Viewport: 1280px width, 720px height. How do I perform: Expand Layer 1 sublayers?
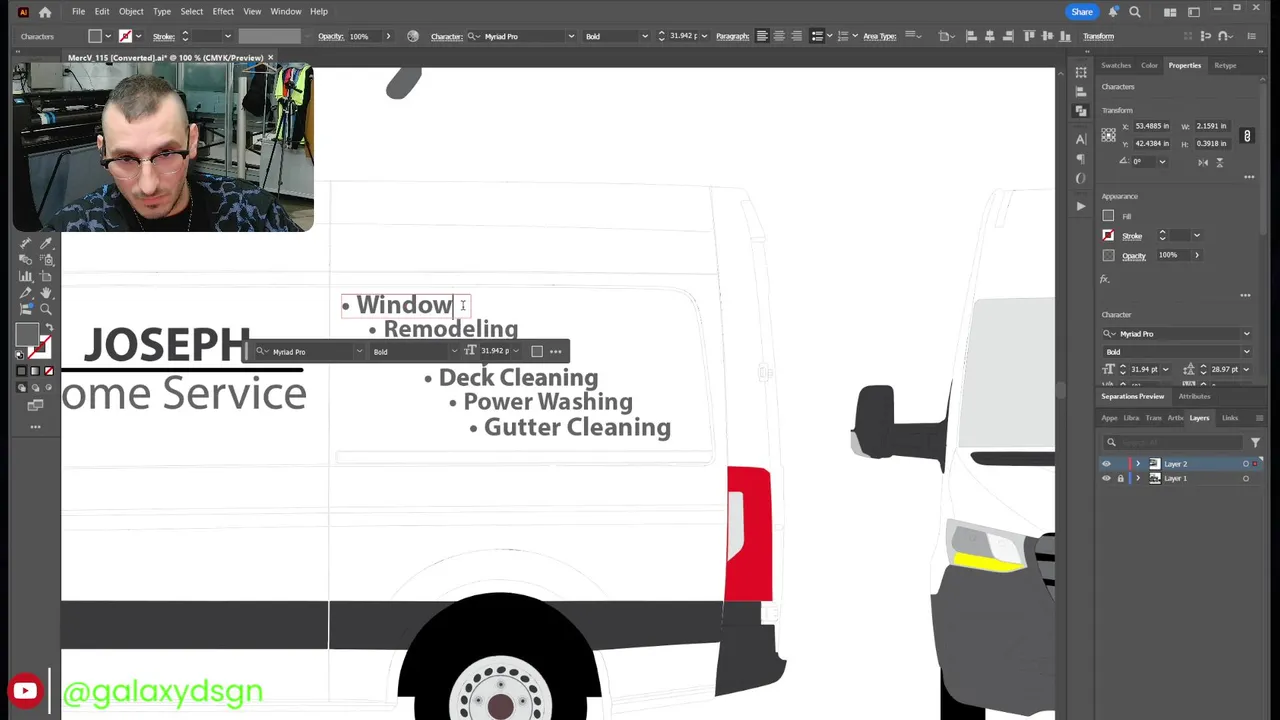click(1137, 479)
